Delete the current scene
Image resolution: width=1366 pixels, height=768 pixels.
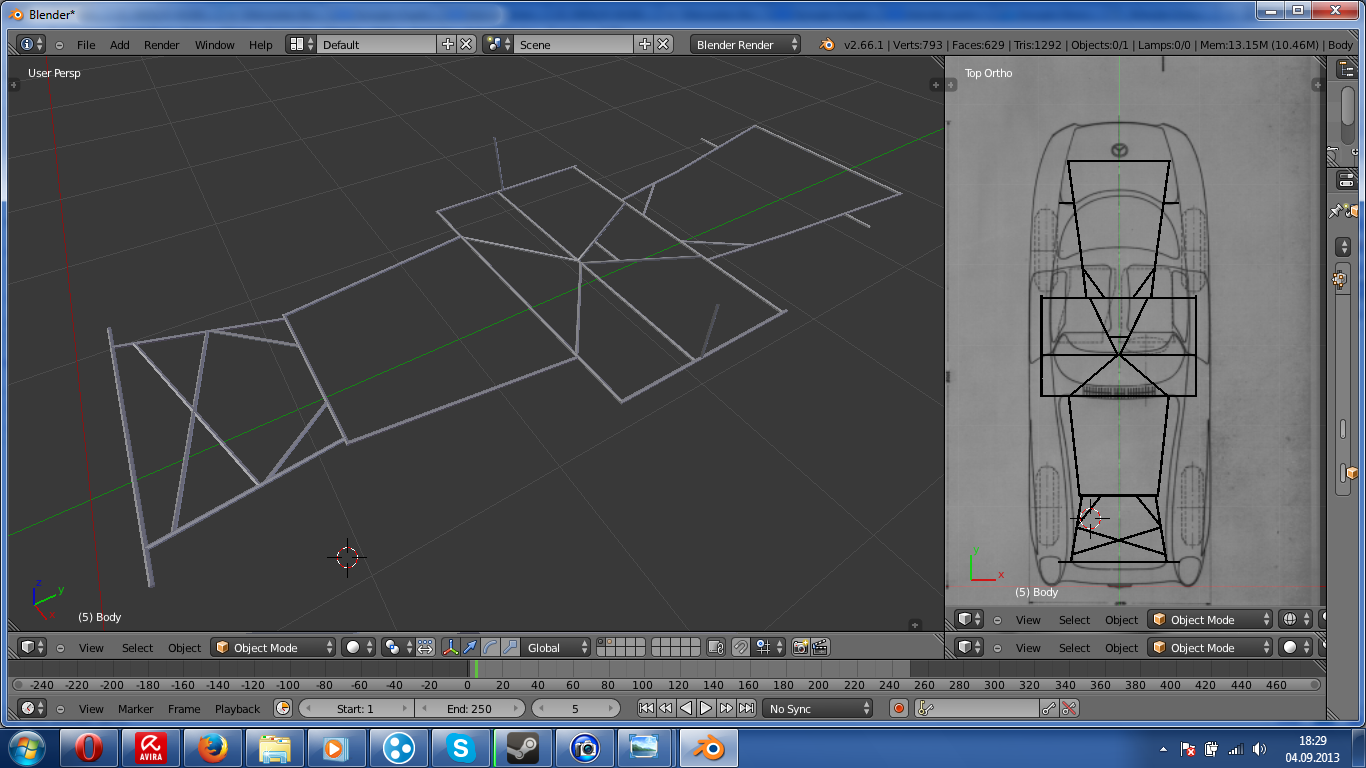663,44
